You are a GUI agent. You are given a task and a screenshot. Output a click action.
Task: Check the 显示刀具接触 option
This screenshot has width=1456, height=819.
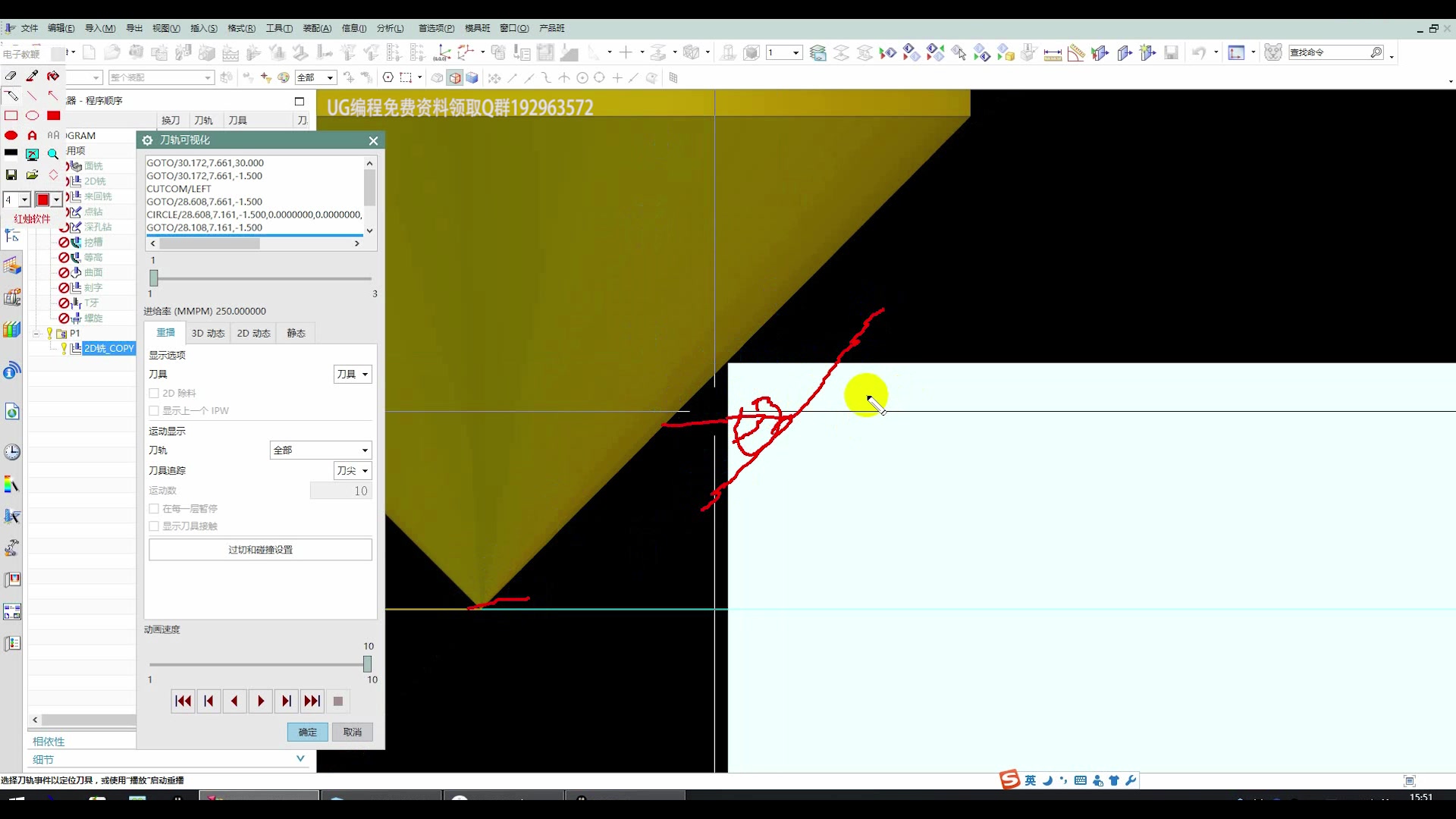154,526
